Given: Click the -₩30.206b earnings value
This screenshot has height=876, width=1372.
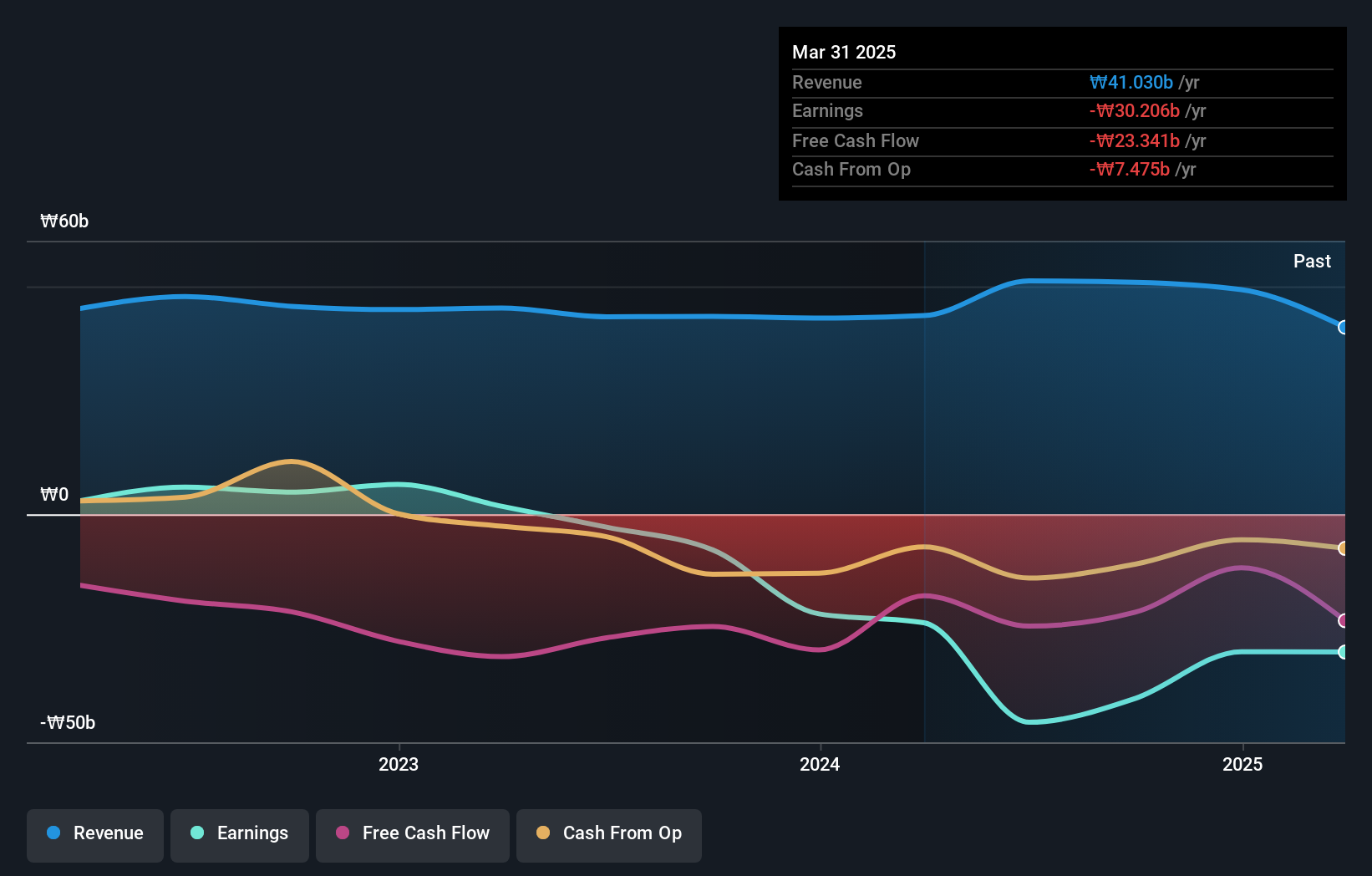Looking at the screenshot, I should [1135, 110].
